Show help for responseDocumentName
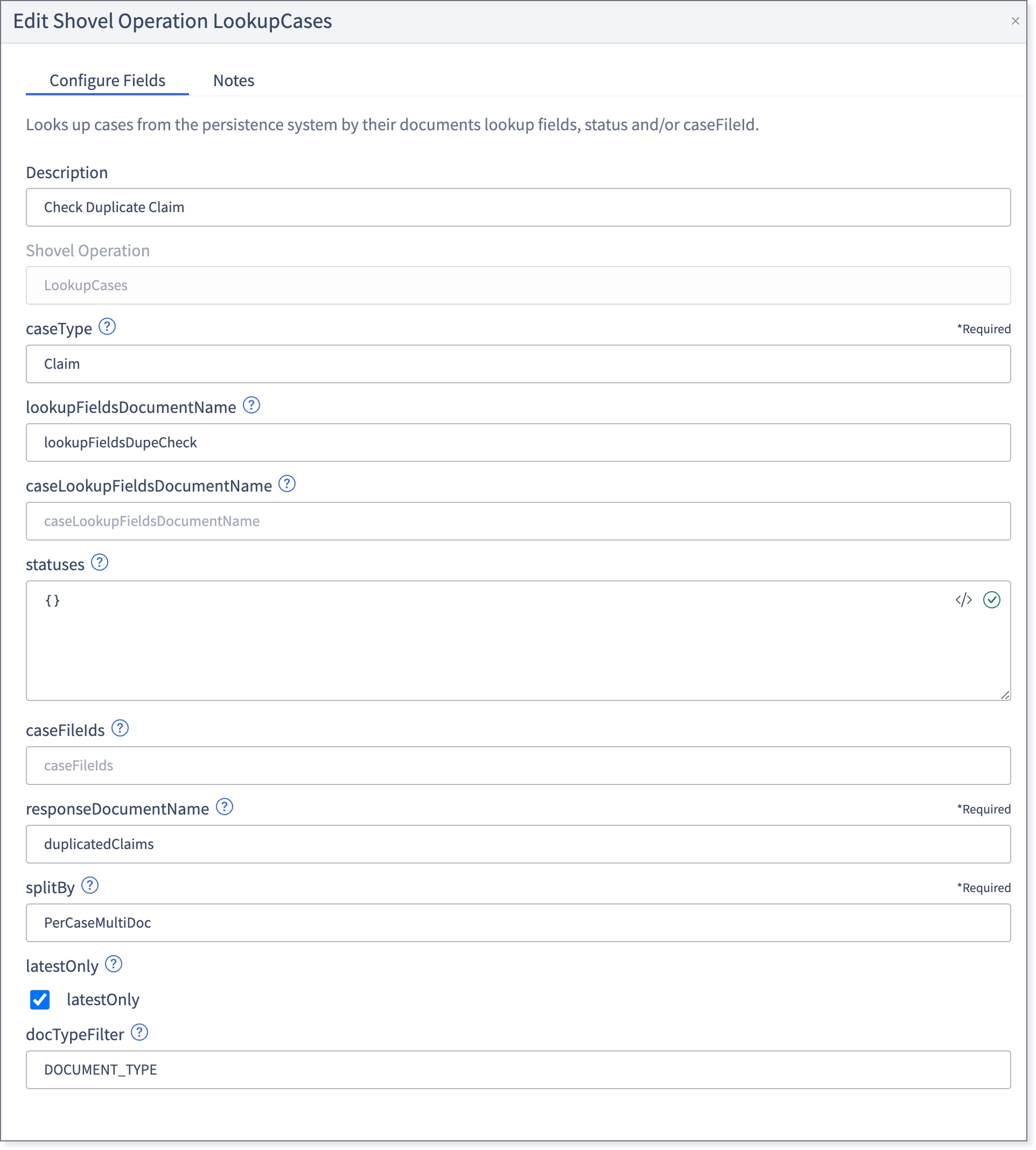This screenshot has height=1150, width=1036. click(x=225, y=807)
